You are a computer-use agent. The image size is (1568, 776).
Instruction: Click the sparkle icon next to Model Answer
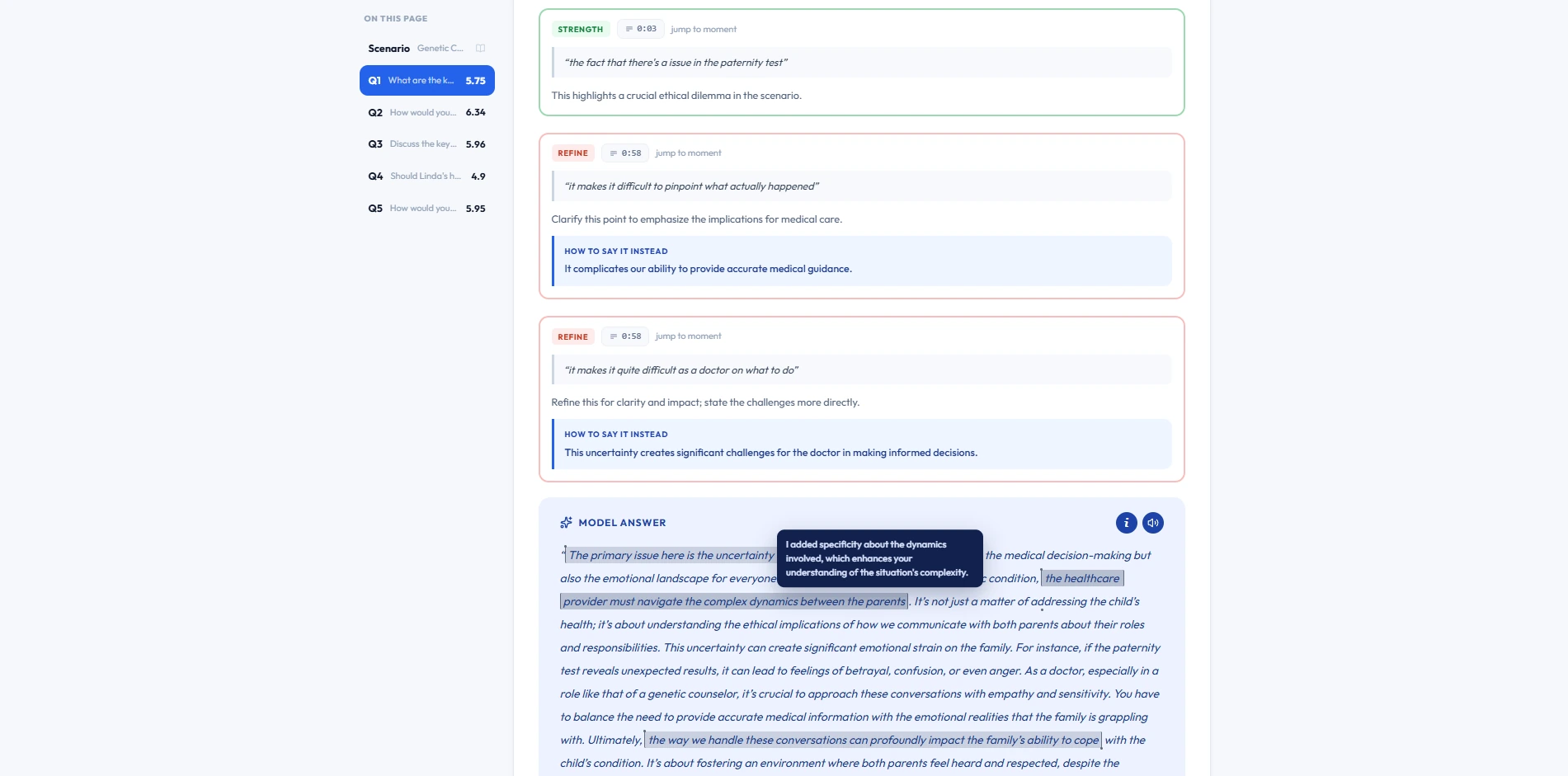point(566,523)
